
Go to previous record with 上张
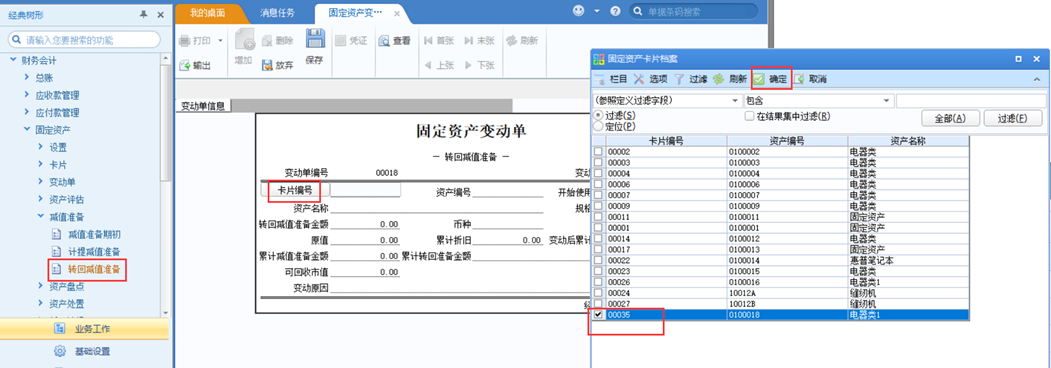[438, 65]
